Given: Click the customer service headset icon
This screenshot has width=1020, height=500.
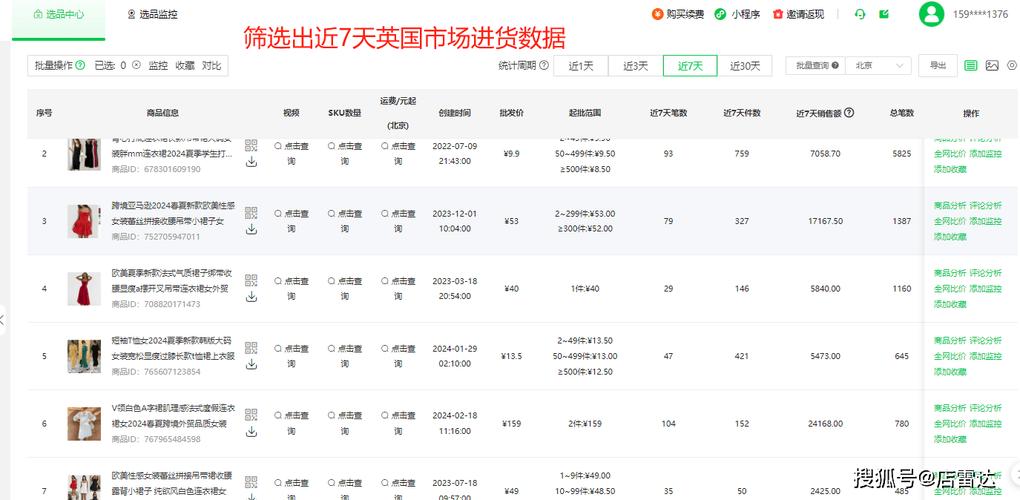Looking at the screenshot, I should (x=860, y=14).
